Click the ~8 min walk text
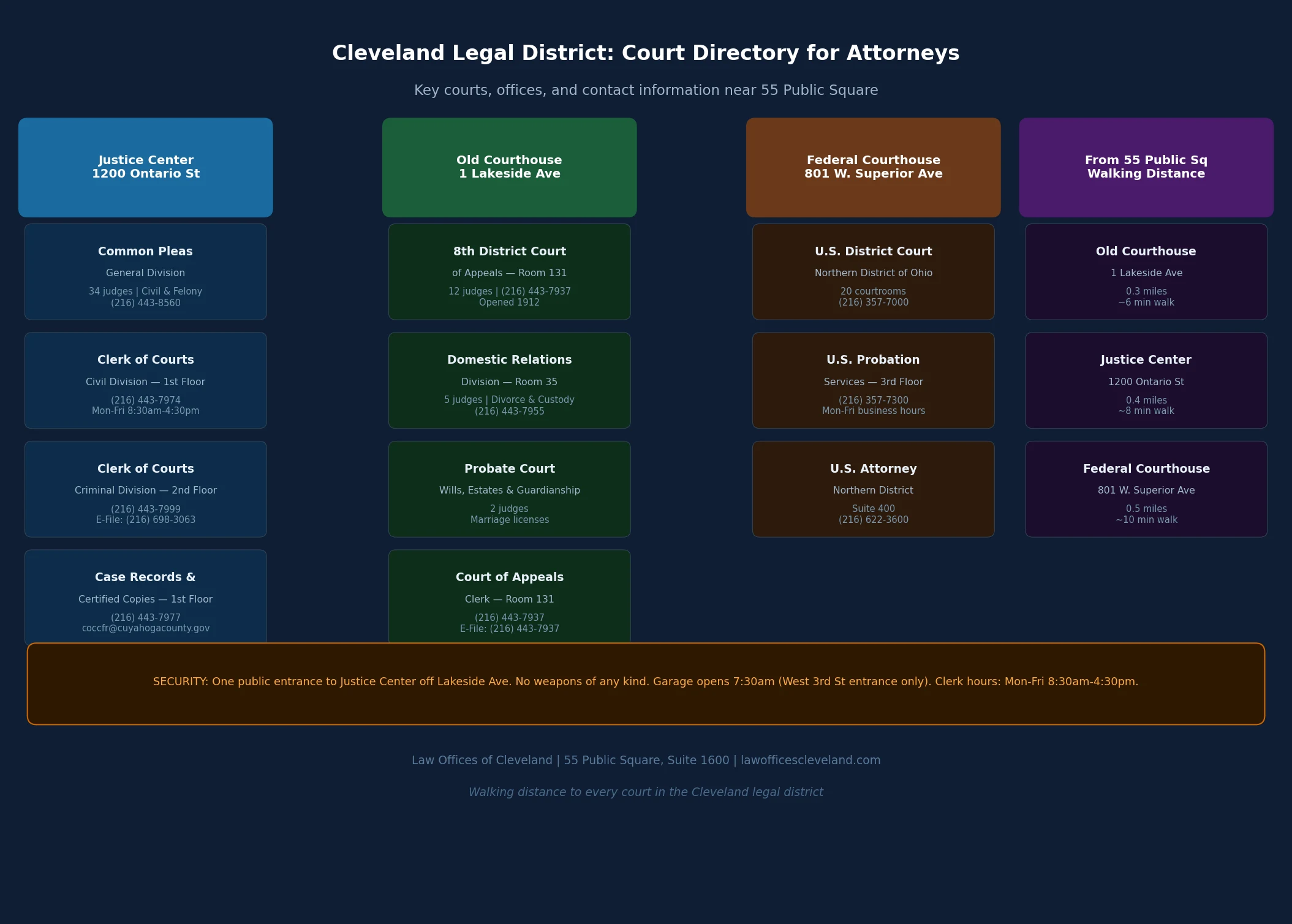The image size is (1292, 924). point(1146,411)
